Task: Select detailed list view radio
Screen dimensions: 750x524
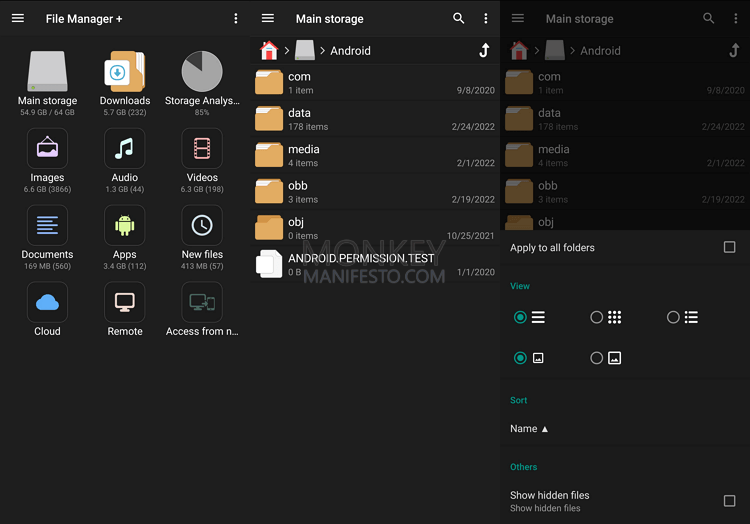Action: tap(673, 317)
